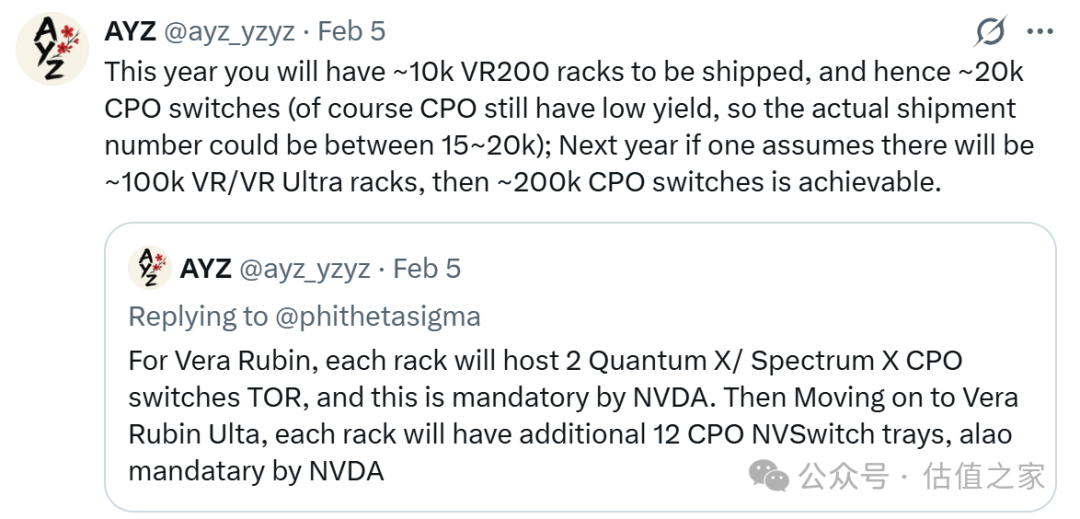Visit the @phithetasigma mention

pyautogui.click(x=378, y=317)
